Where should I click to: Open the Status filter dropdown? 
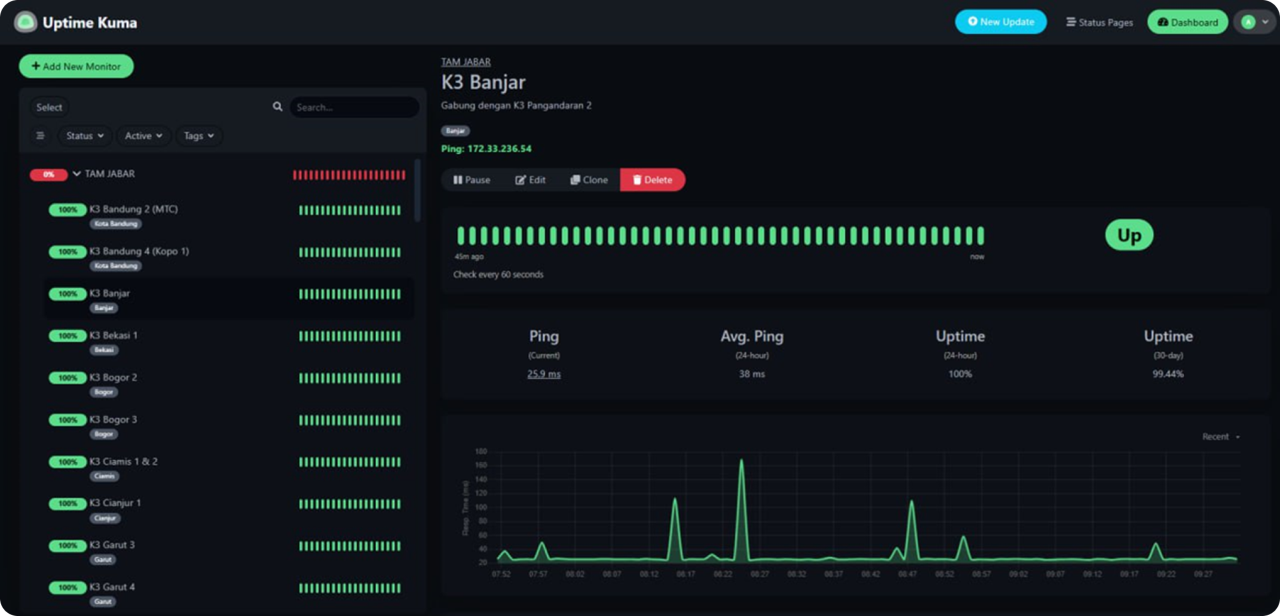(x=85, y=136)
